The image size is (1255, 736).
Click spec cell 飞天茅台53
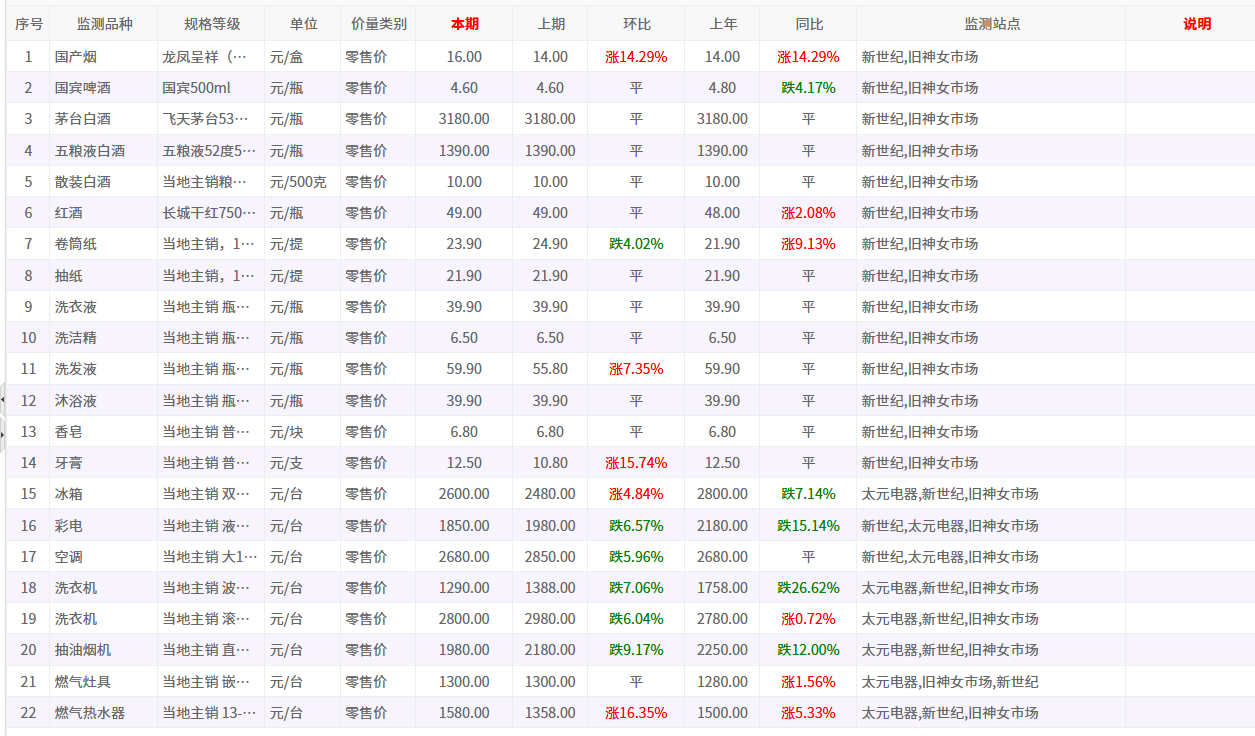(211, 119)
